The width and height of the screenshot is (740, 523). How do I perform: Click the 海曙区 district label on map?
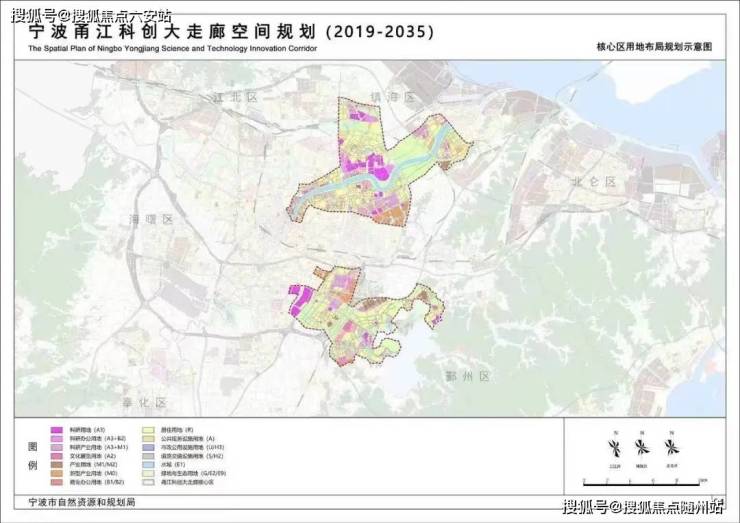151,219
